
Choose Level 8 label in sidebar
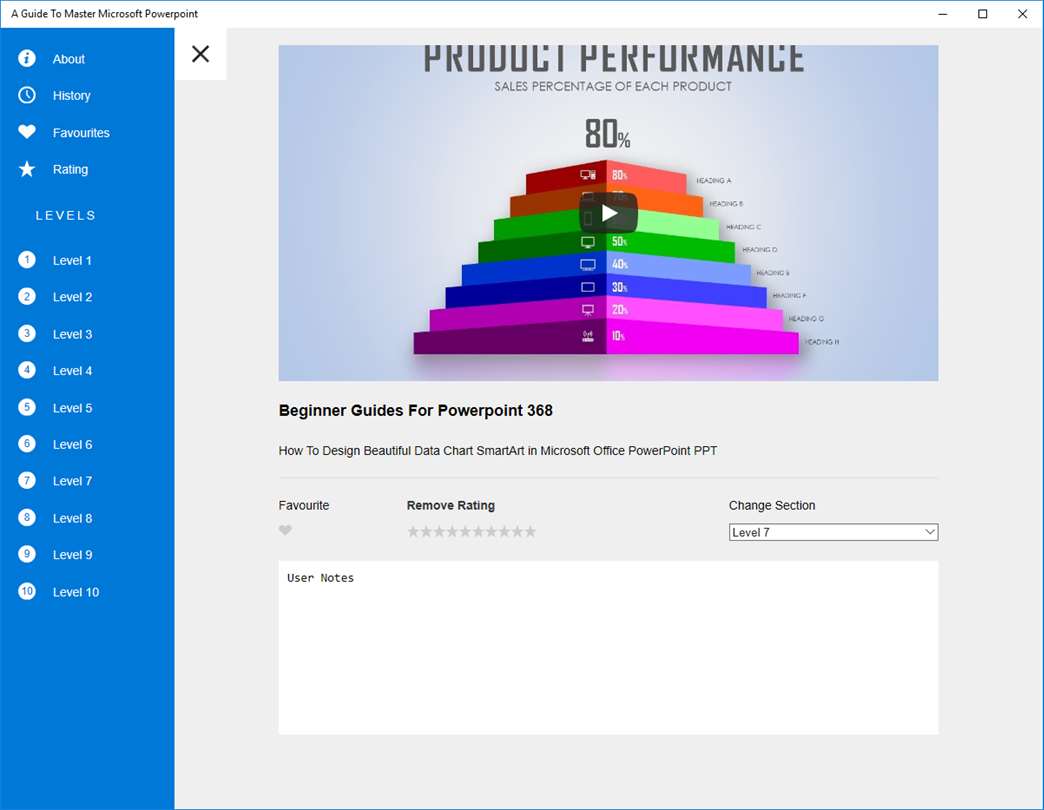tap(73, 518)
